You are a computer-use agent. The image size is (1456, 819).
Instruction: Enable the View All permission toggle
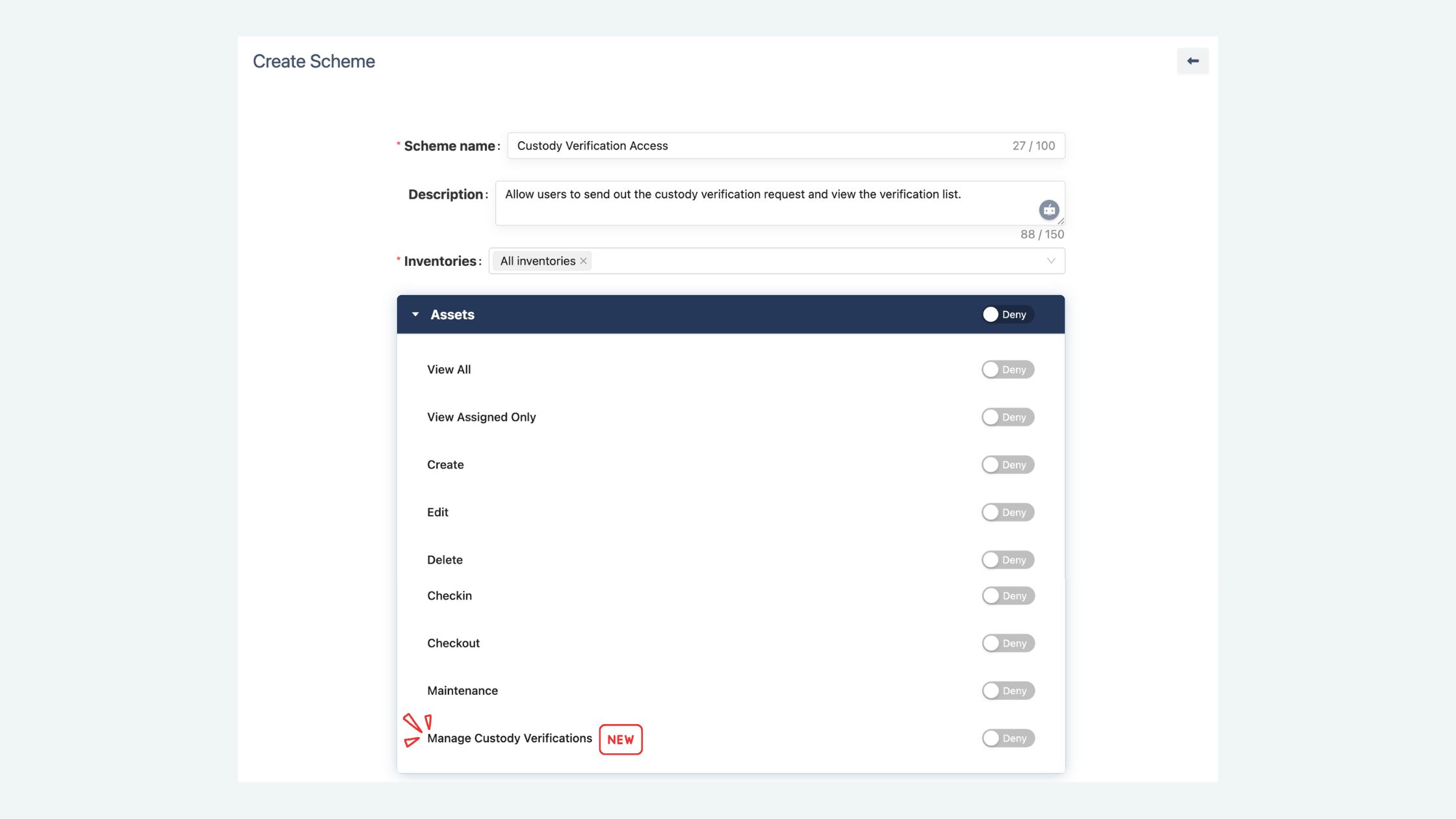coord(1007,369)
